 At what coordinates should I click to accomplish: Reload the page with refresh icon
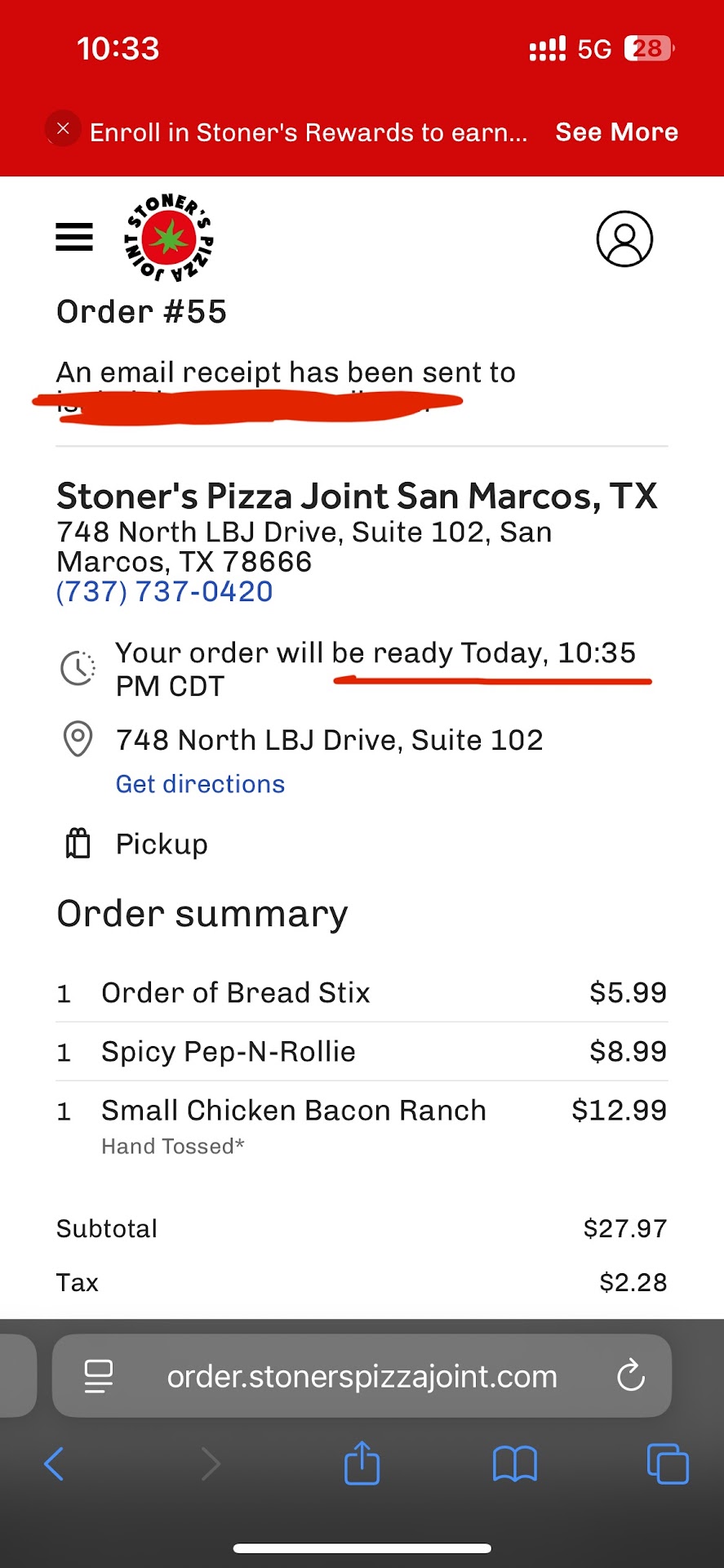click(630, 1376)
